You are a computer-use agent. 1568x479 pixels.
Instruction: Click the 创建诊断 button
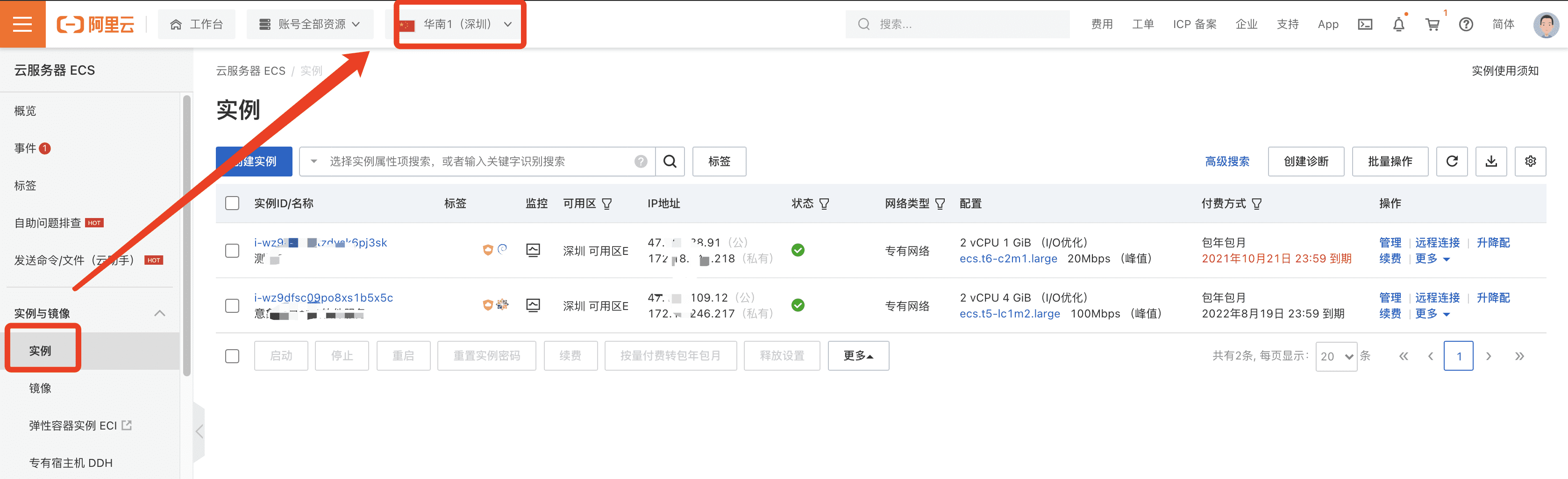1305,161
